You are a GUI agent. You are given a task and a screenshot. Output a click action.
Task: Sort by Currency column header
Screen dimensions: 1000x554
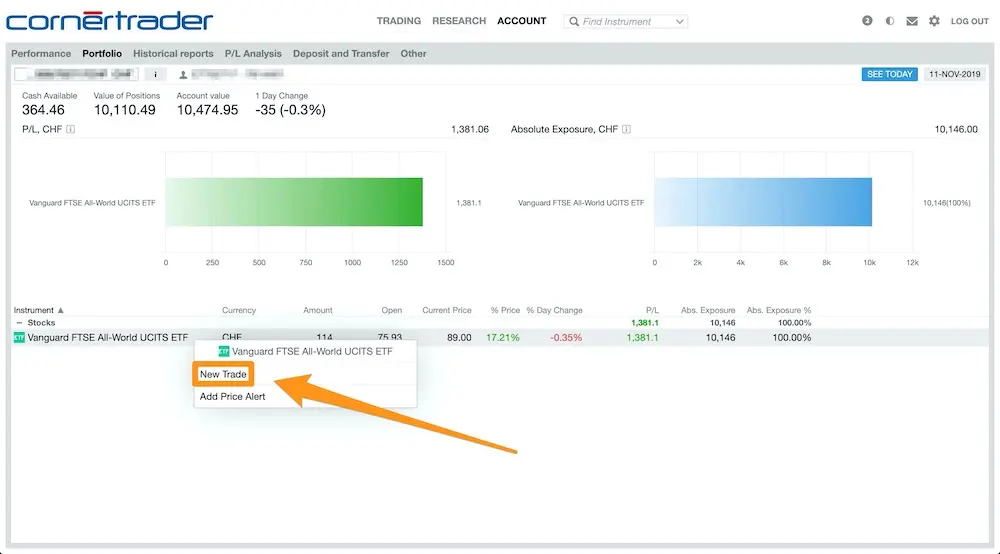coord(239,310)
